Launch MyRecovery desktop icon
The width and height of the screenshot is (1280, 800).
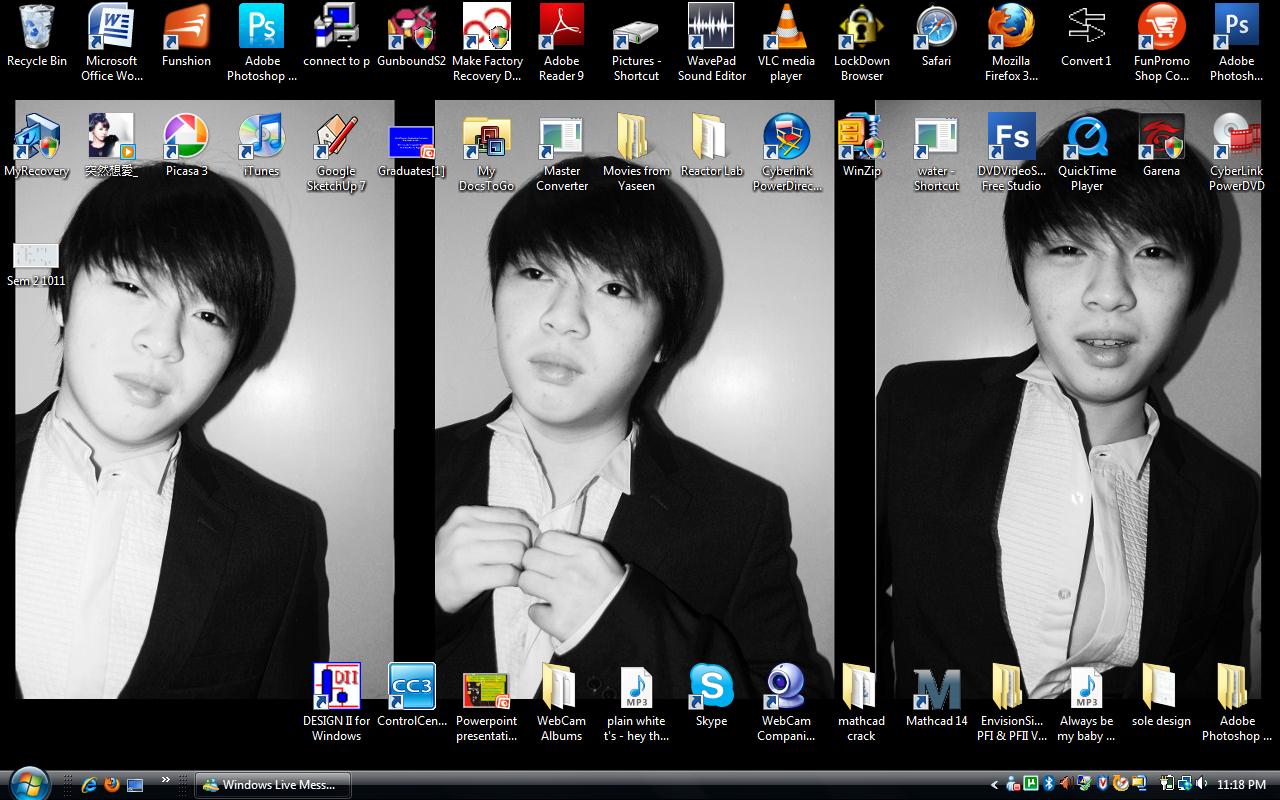click(37, 147)
